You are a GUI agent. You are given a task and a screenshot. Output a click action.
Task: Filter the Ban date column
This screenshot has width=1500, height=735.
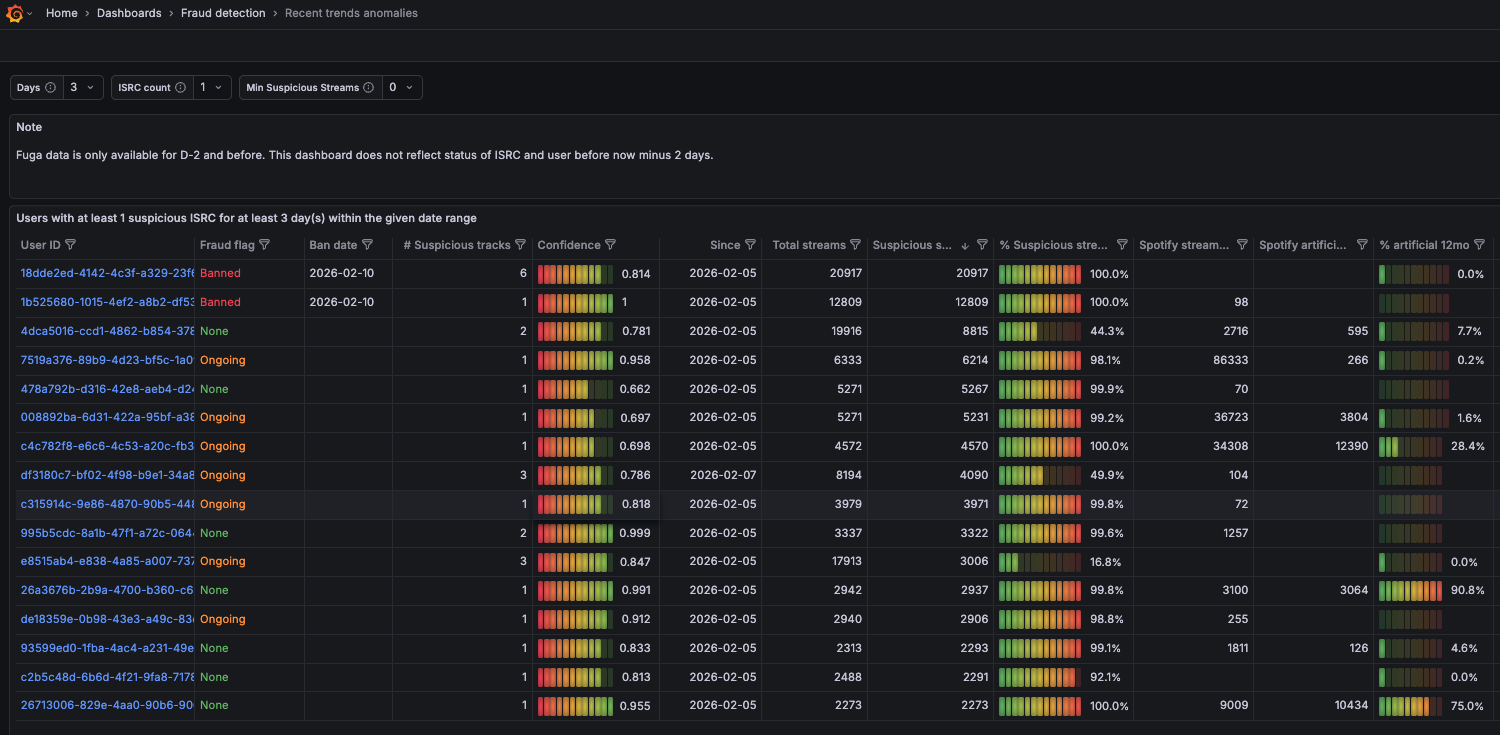tap(367, 245)
